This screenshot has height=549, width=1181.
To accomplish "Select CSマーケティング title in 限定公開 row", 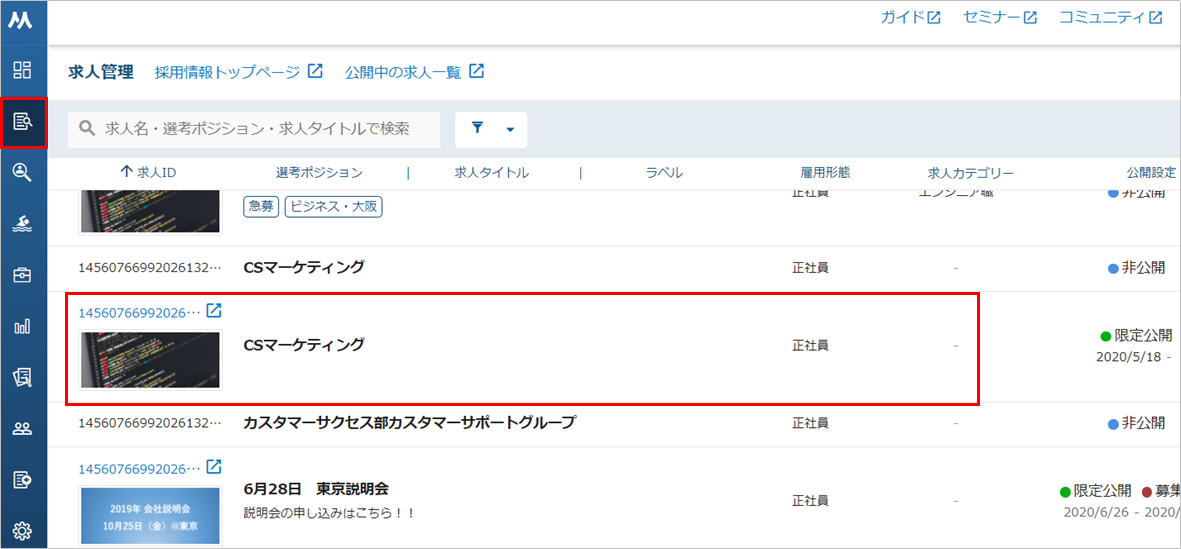I will [x=304, y=345].
